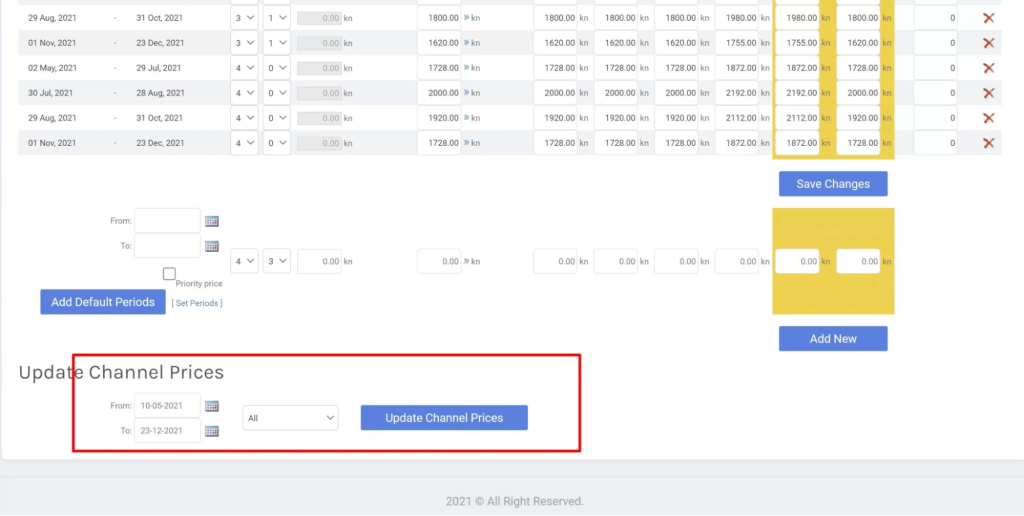Open the Set Periods link

click(197, 303)
